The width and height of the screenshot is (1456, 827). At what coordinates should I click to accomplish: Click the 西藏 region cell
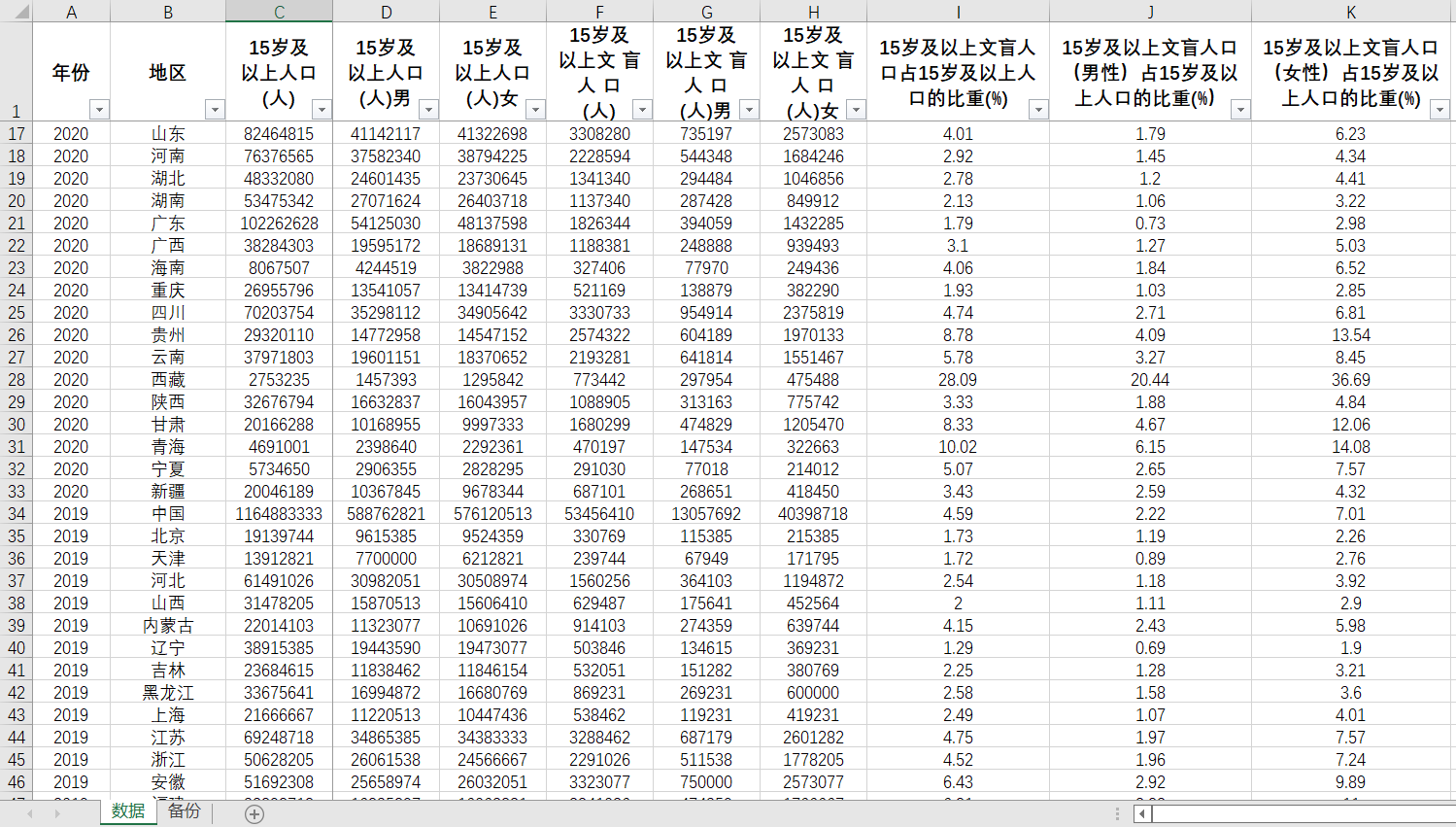tap(168, 380)
